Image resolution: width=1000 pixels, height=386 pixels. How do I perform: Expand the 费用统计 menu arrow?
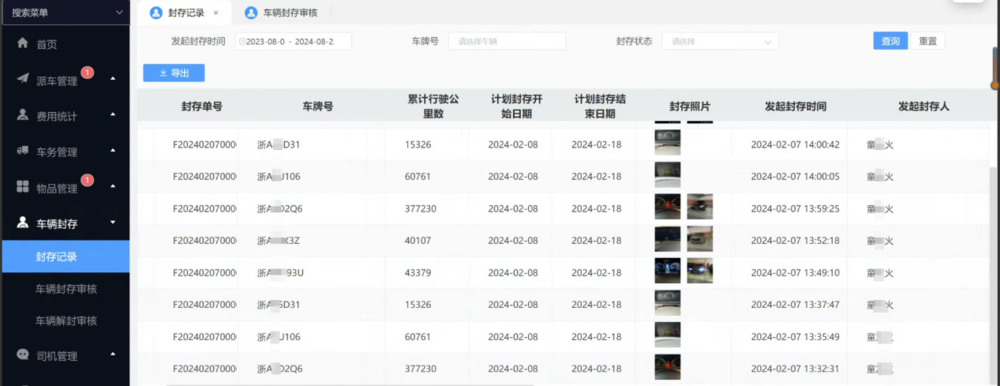tap(113, 115)
